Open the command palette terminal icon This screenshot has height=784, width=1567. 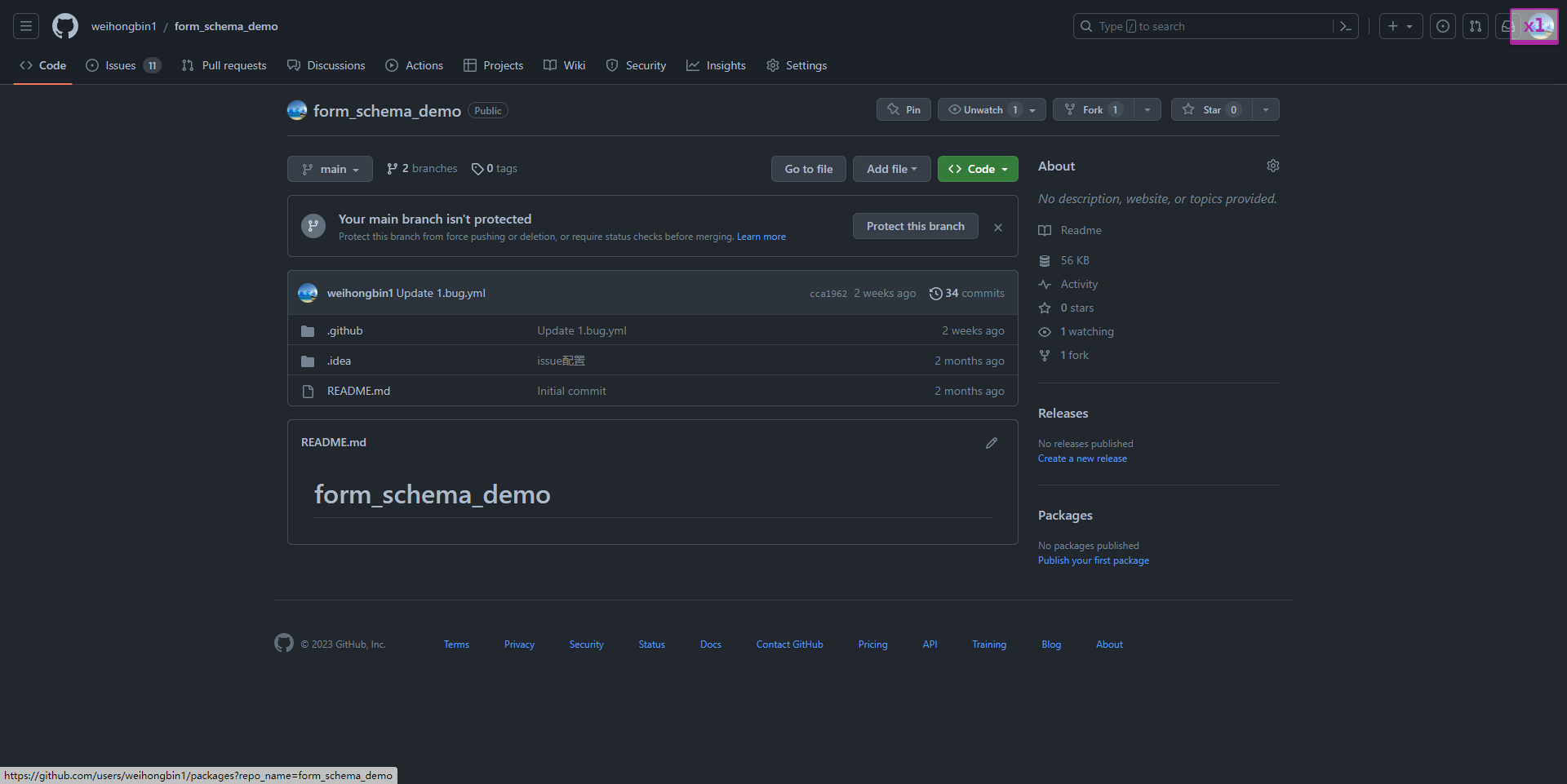point(1345,25)
